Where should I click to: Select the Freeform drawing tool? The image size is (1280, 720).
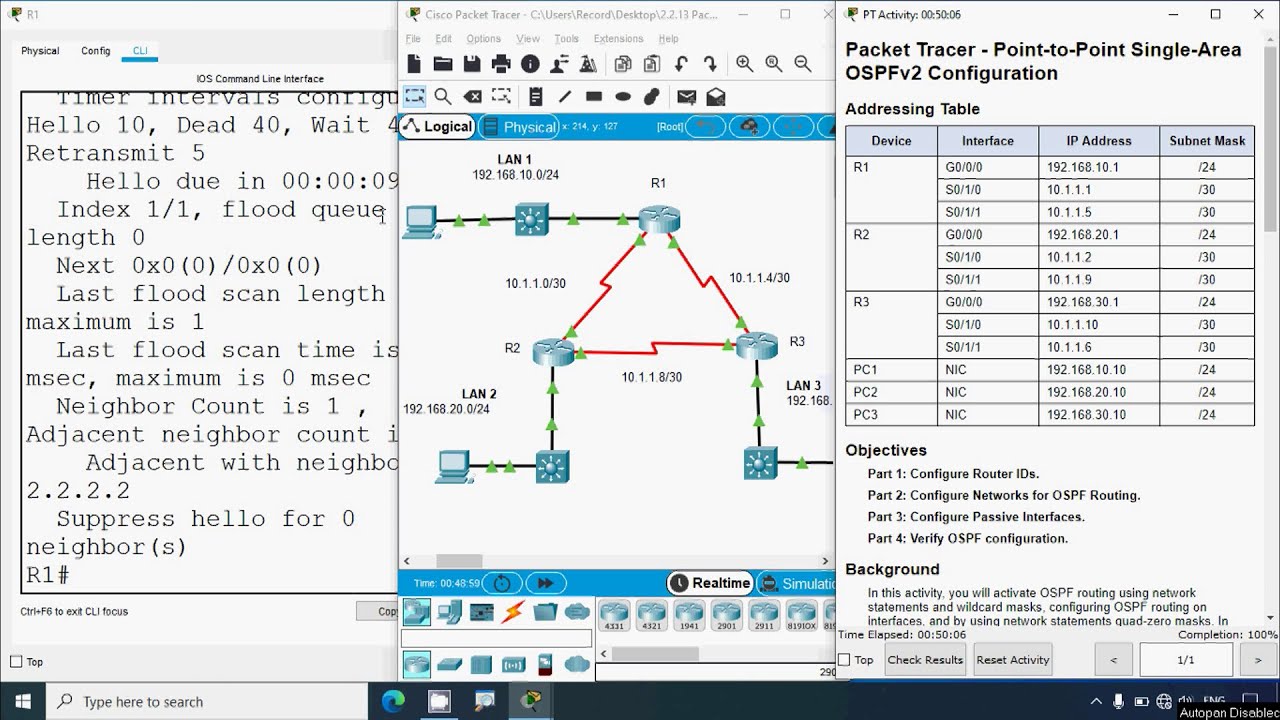[x=652, y=97]
